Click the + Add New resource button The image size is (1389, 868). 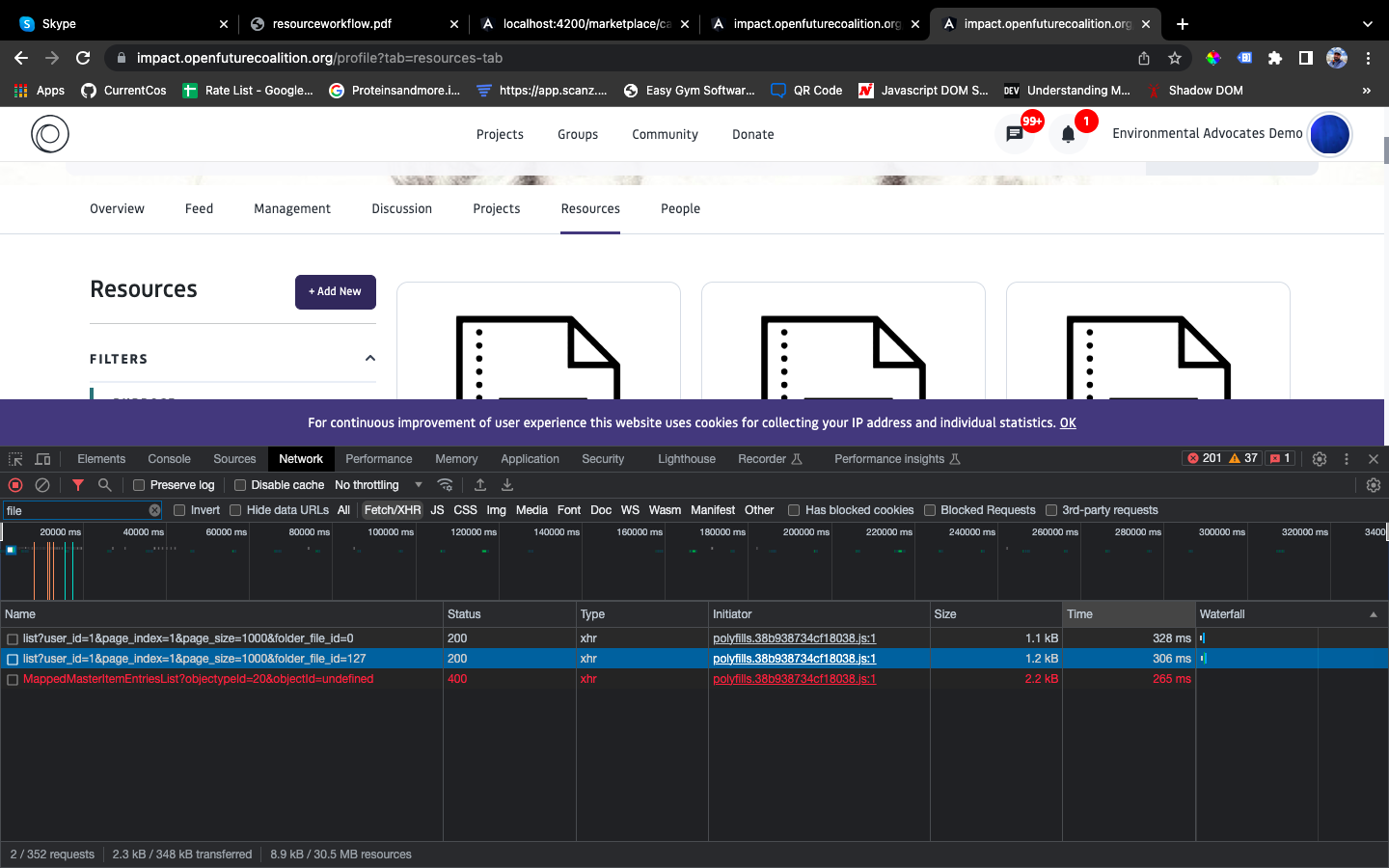[x=335, y=292]
